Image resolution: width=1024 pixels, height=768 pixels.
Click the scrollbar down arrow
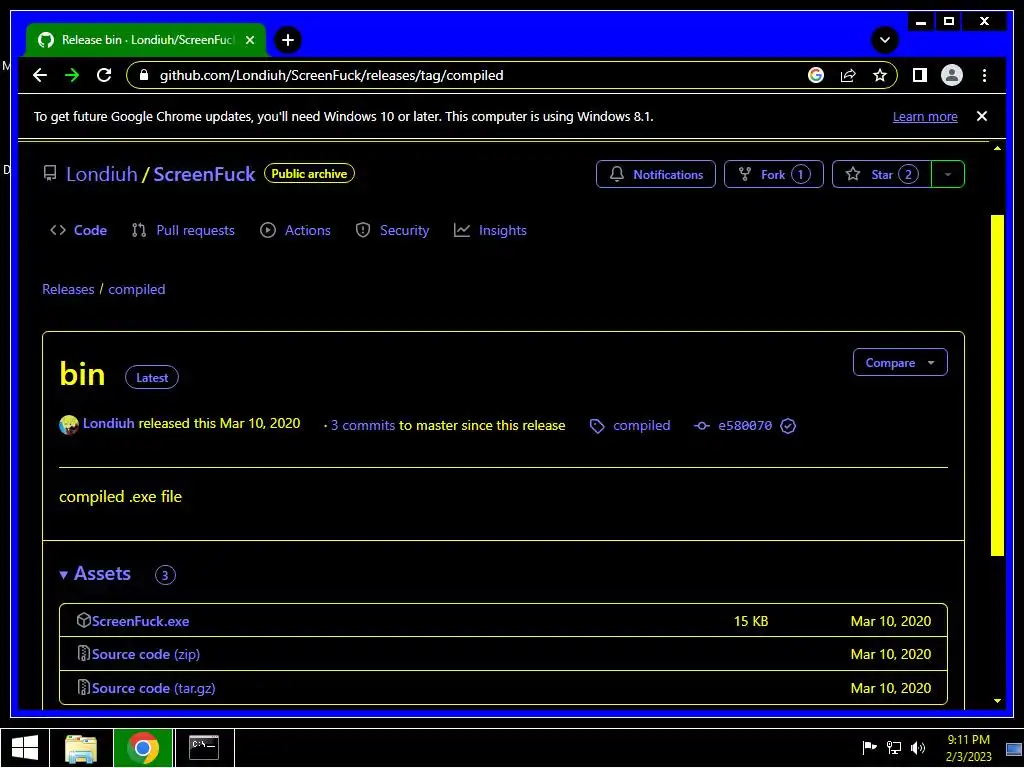pyautogui.click(x=997, y=701)
